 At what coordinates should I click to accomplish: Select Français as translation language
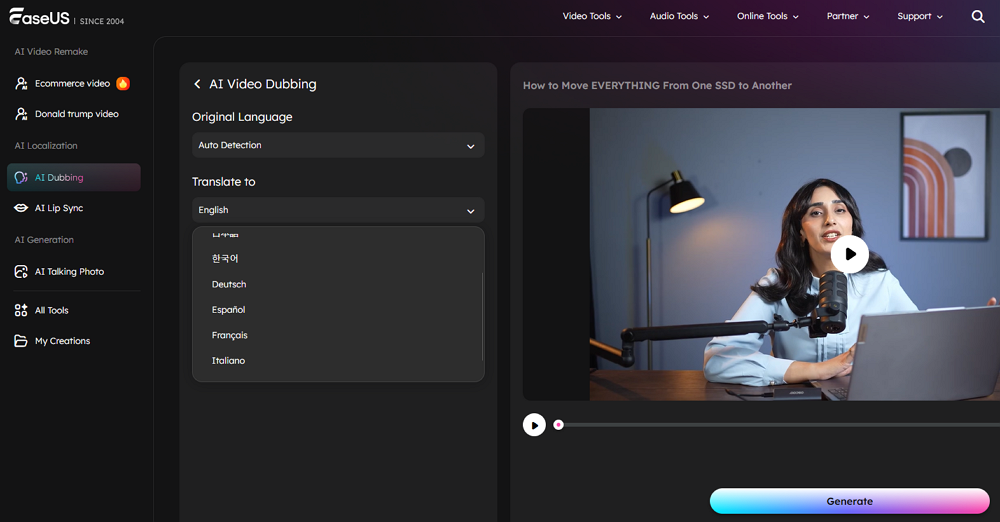(230, 336)
